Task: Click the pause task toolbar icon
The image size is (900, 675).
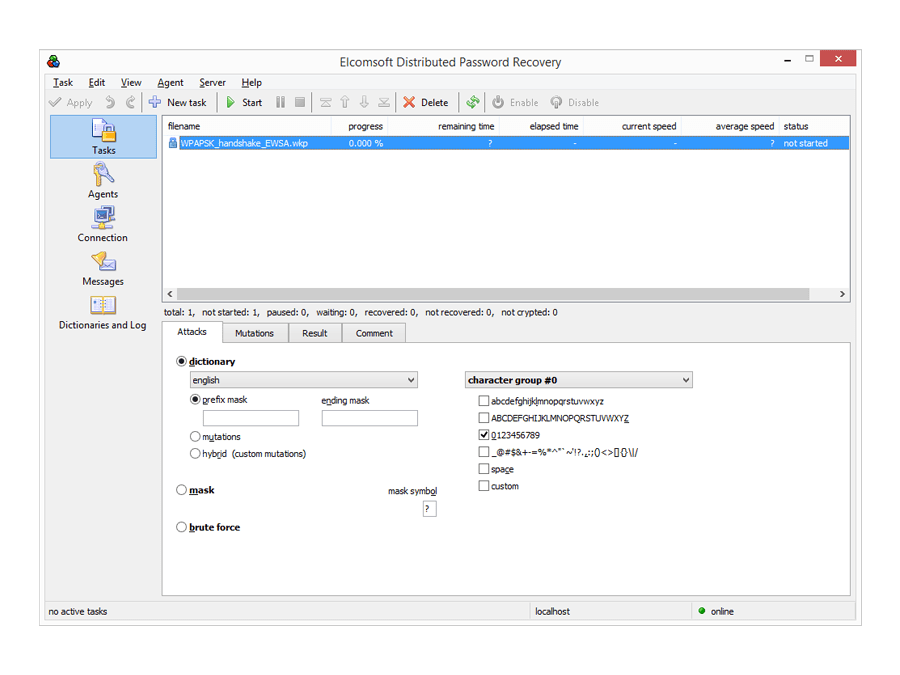Action: (x=280, y=103)
